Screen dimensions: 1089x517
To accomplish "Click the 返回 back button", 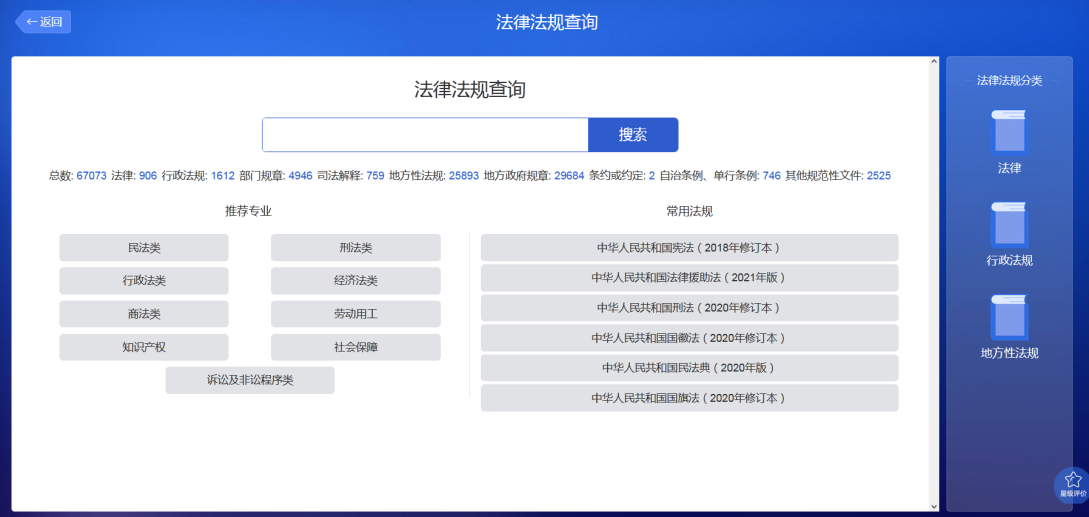I will click(44, 22).
